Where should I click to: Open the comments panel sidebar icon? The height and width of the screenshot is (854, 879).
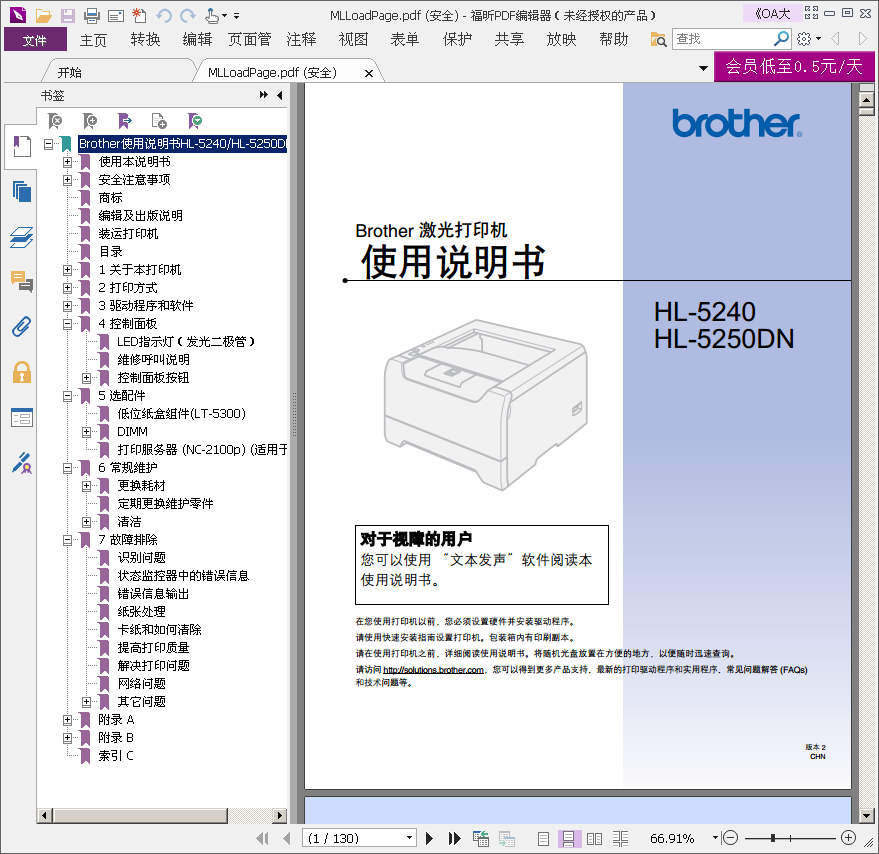click(x=21, y=281)
